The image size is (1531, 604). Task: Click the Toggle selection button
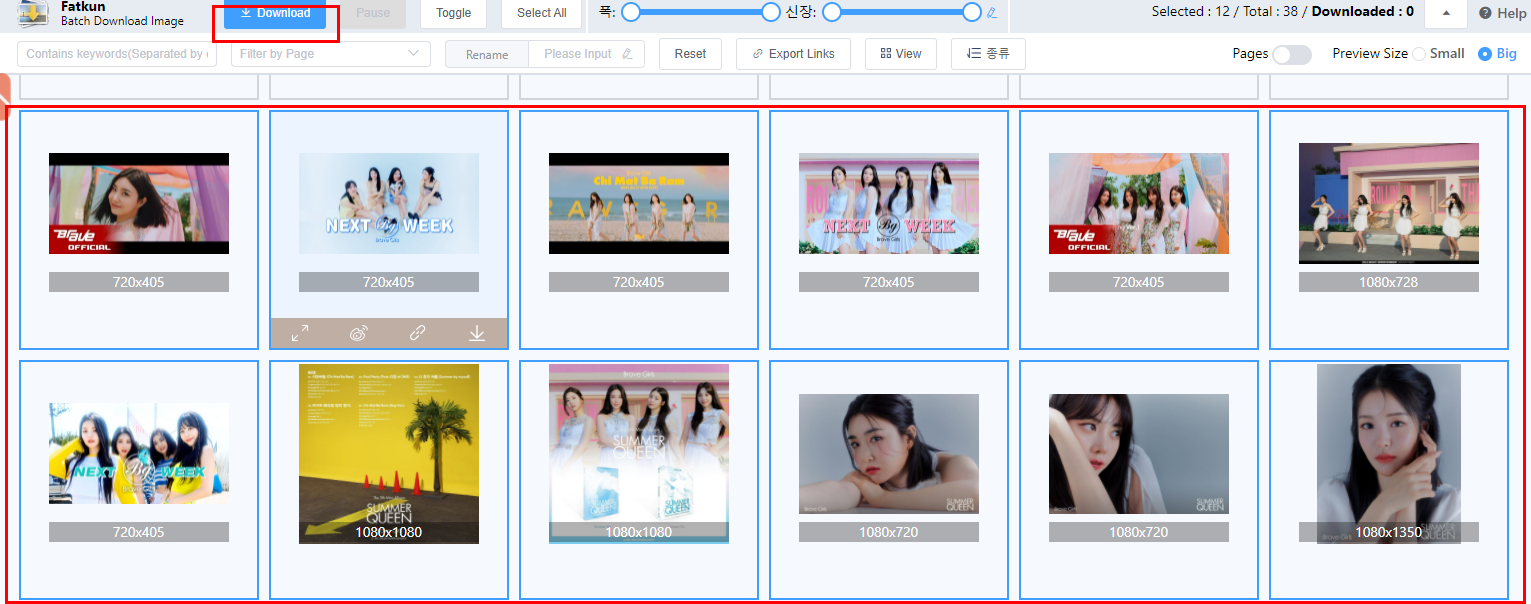pyautogui.click(x=454, y=13)
